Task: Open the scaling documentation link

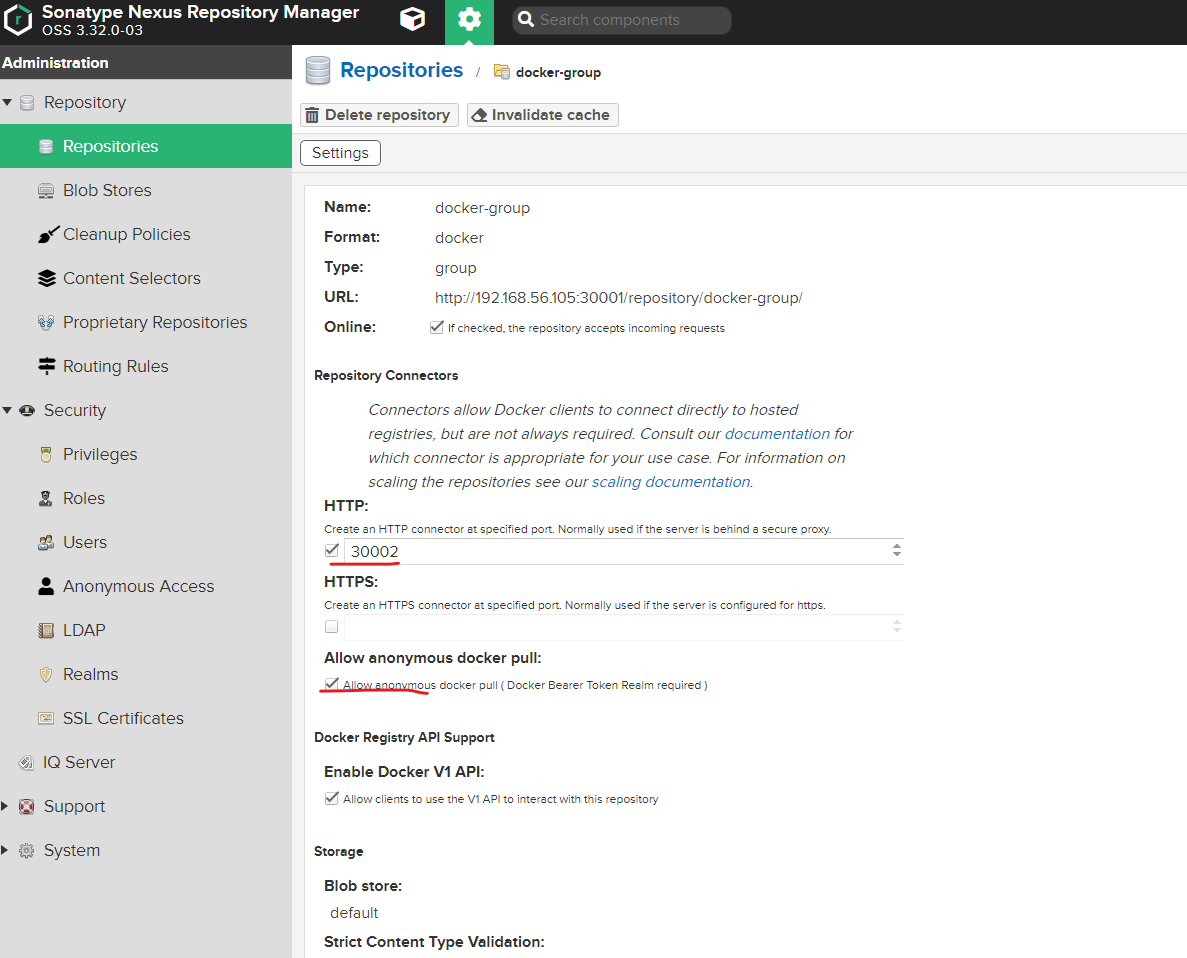Action: click(670, 482)
